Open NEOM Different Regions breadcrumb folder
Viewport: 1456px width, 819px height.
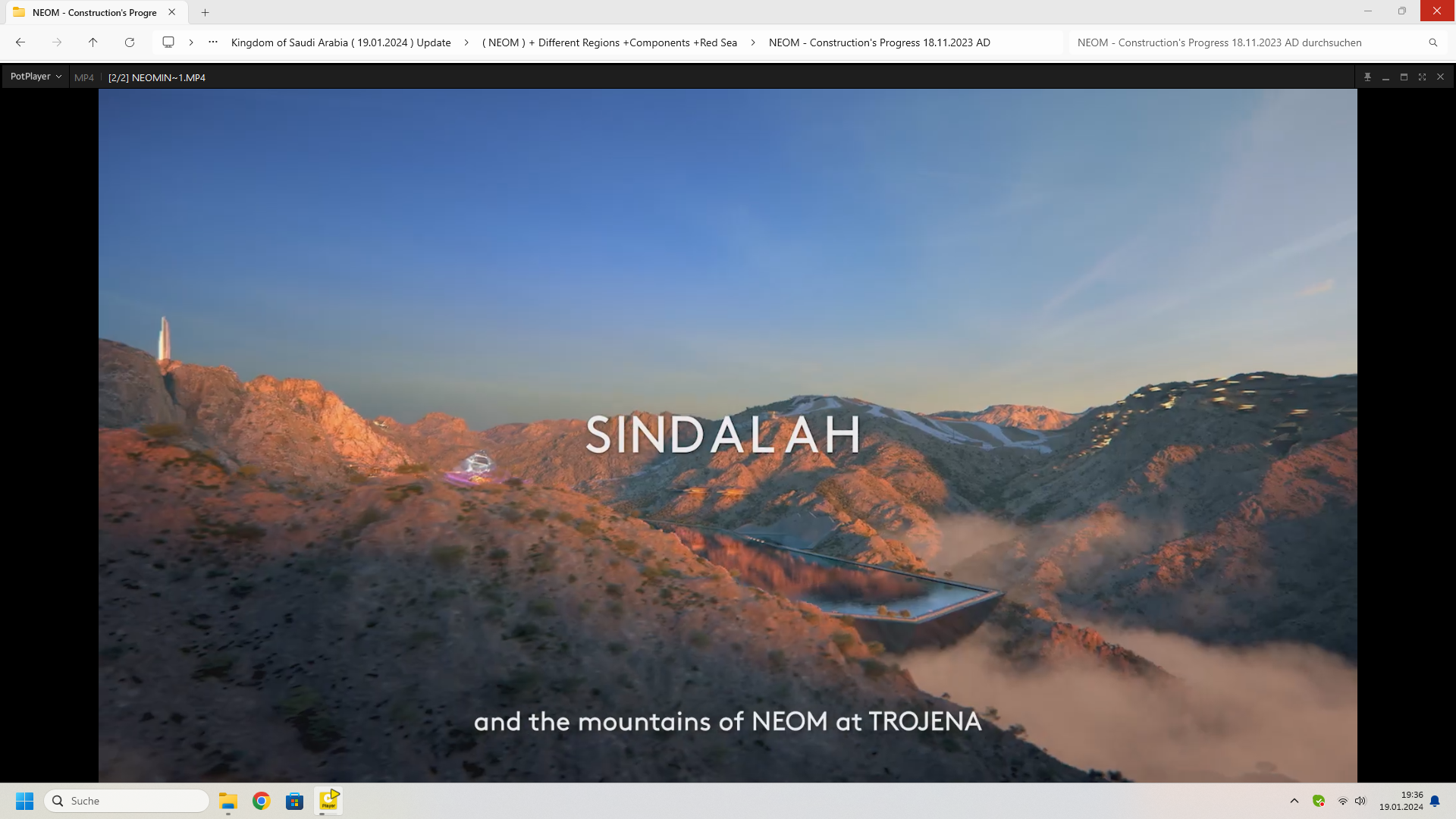pos(610,42)
